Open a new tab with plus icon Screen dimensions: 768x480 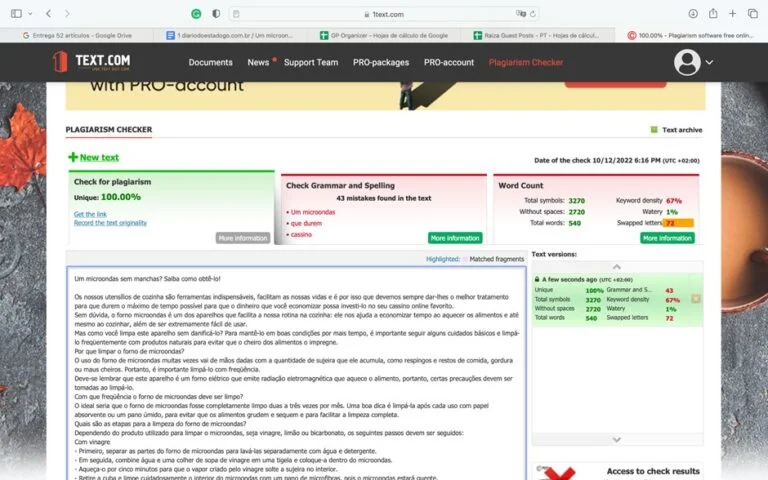[732, 14]
